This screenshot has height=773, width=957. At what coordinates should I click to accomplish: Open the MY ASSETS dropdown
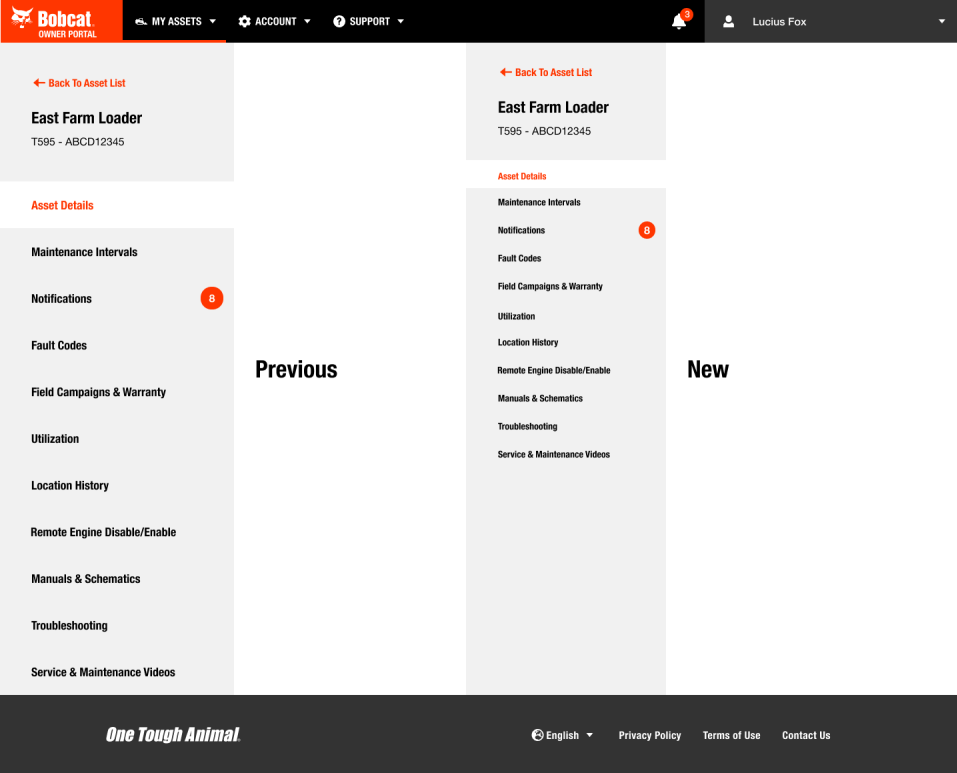tap(175, 20)
